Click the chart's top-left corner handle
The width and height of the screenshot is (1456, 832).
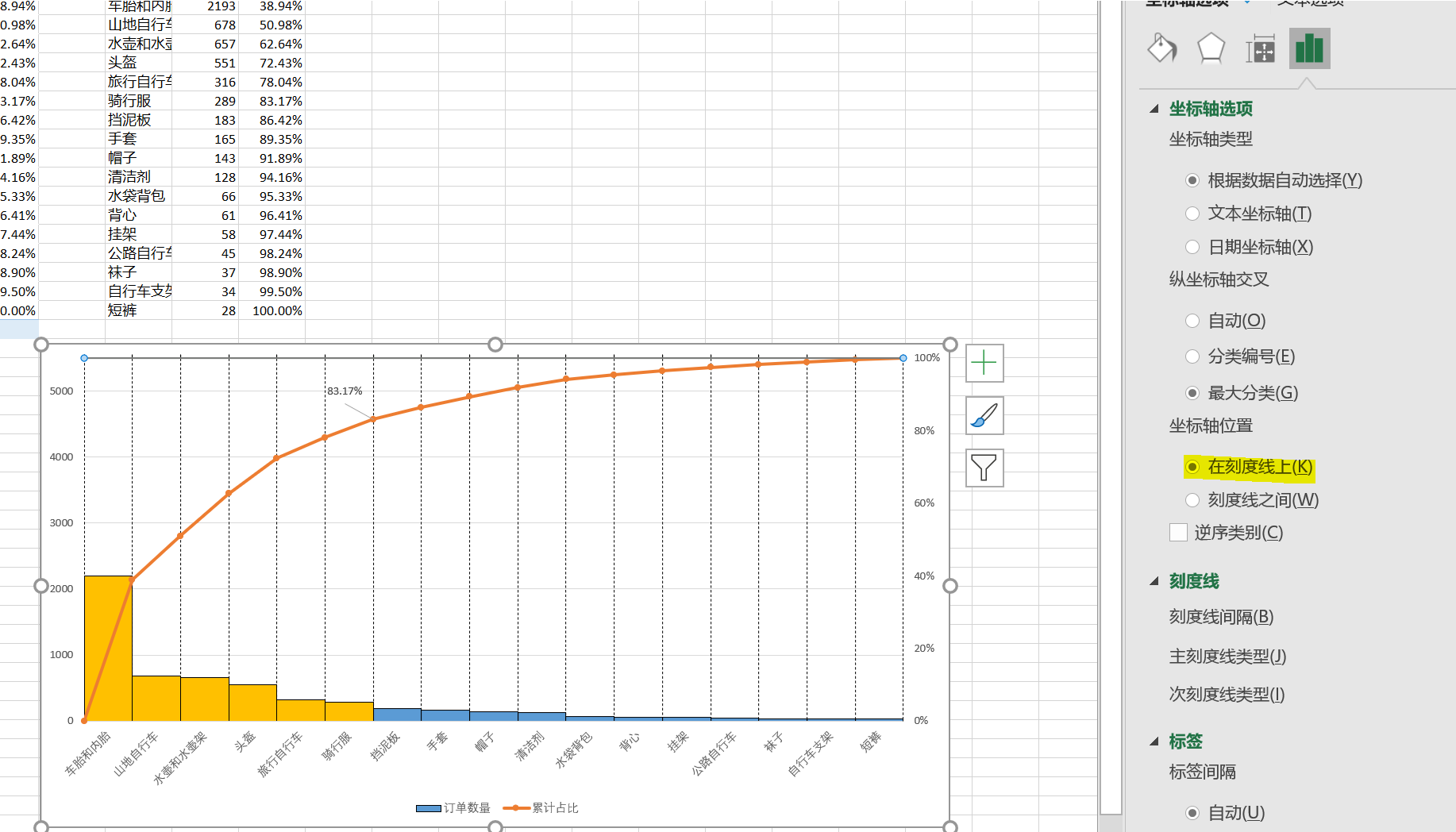pyautogui.click(x=41, y=345)
